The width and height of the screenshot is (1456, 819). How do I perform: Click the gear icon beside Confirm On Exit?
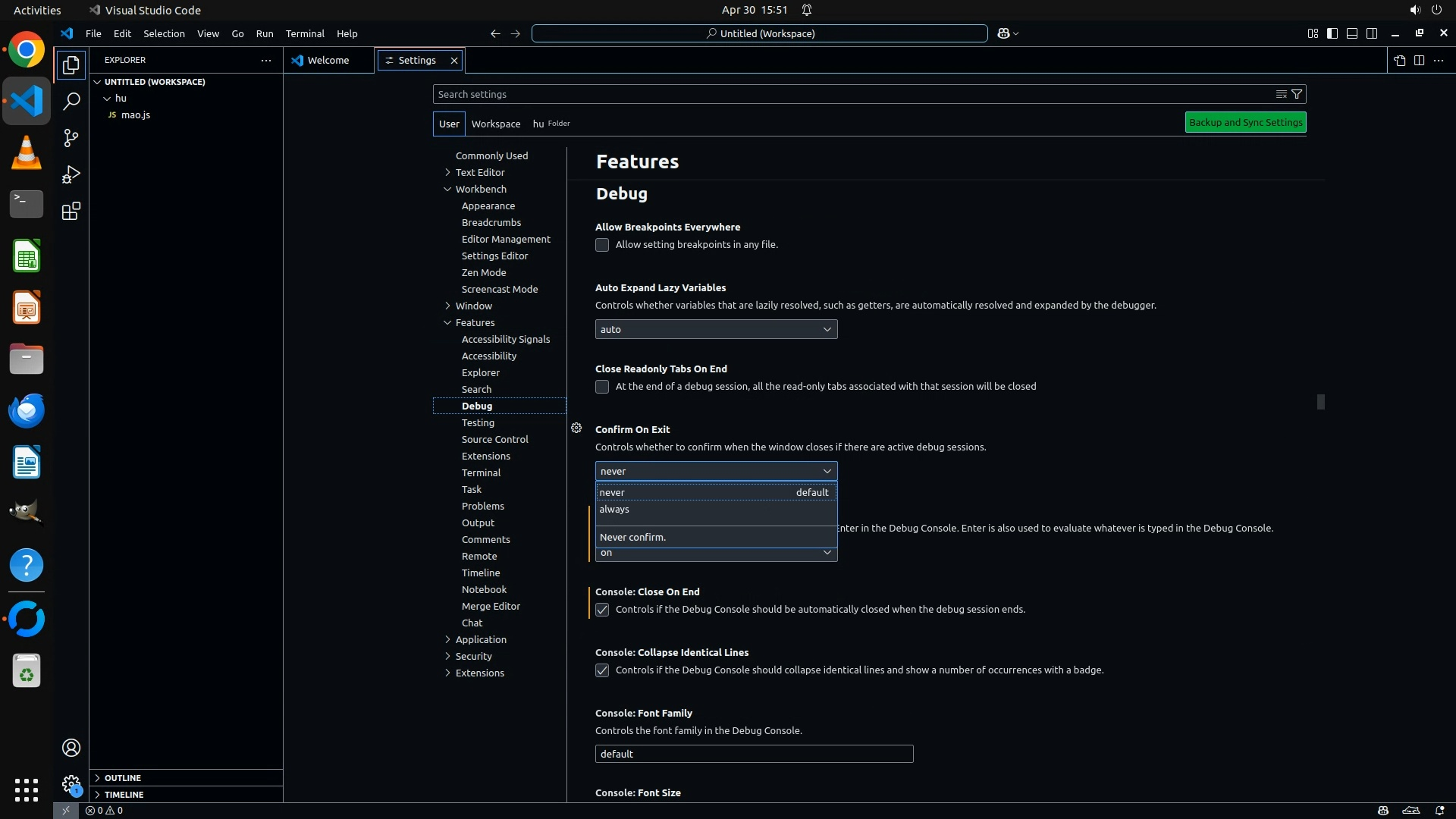[576, 428]
